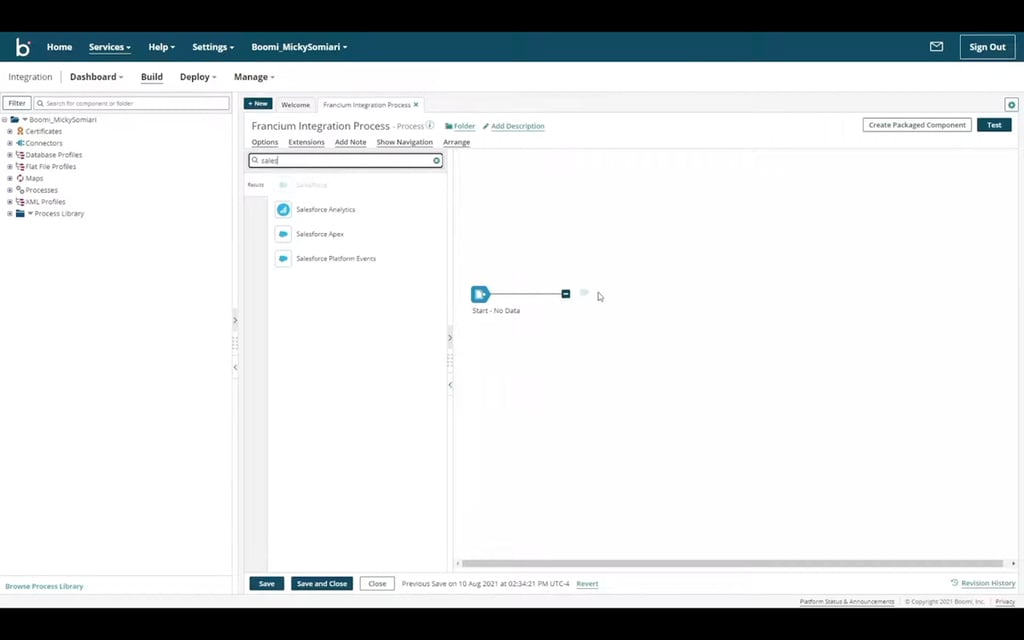
Task: Click the Start - No Data shape on canvas
Action: point(481,293)
